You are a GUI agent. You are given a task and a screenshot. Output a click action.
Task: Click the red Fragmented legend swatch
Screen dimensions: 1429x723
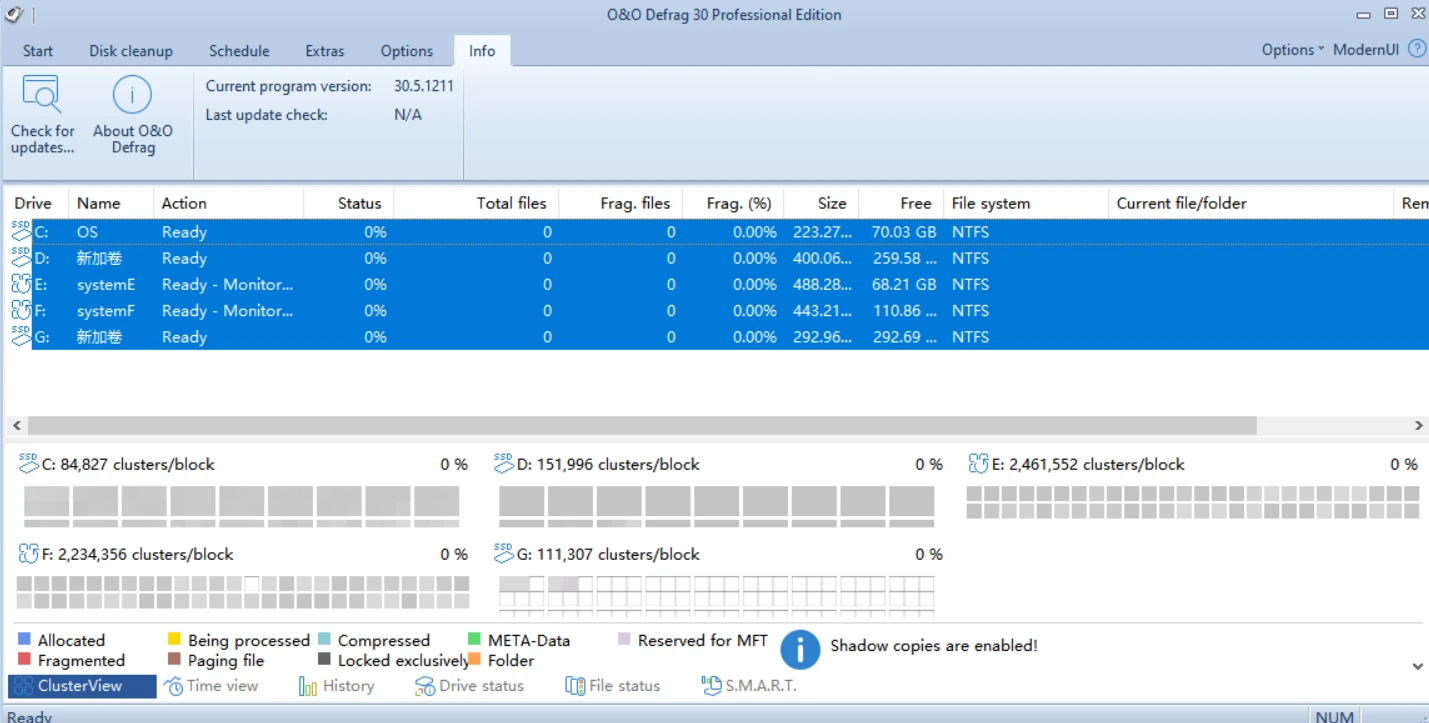(x=24, y=660)
